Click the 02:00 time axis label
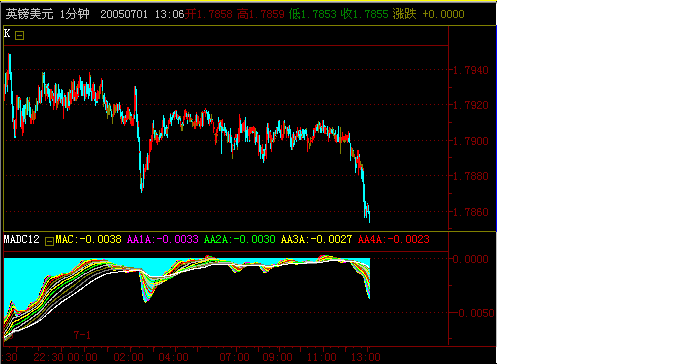Screen dimensions: 677x364 tap(128, 358)
